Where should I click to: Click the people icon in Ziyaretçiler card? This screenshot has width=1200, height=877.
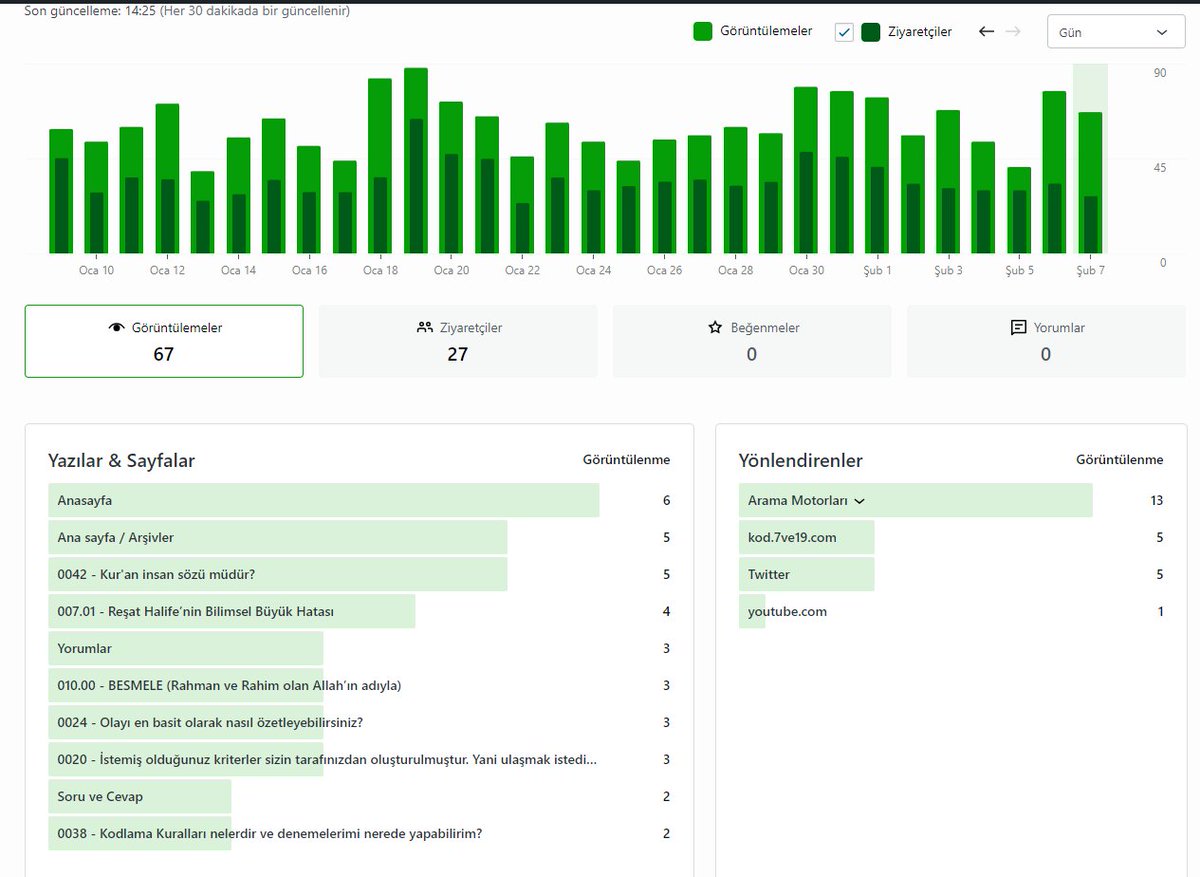click(x=425, y=328)
